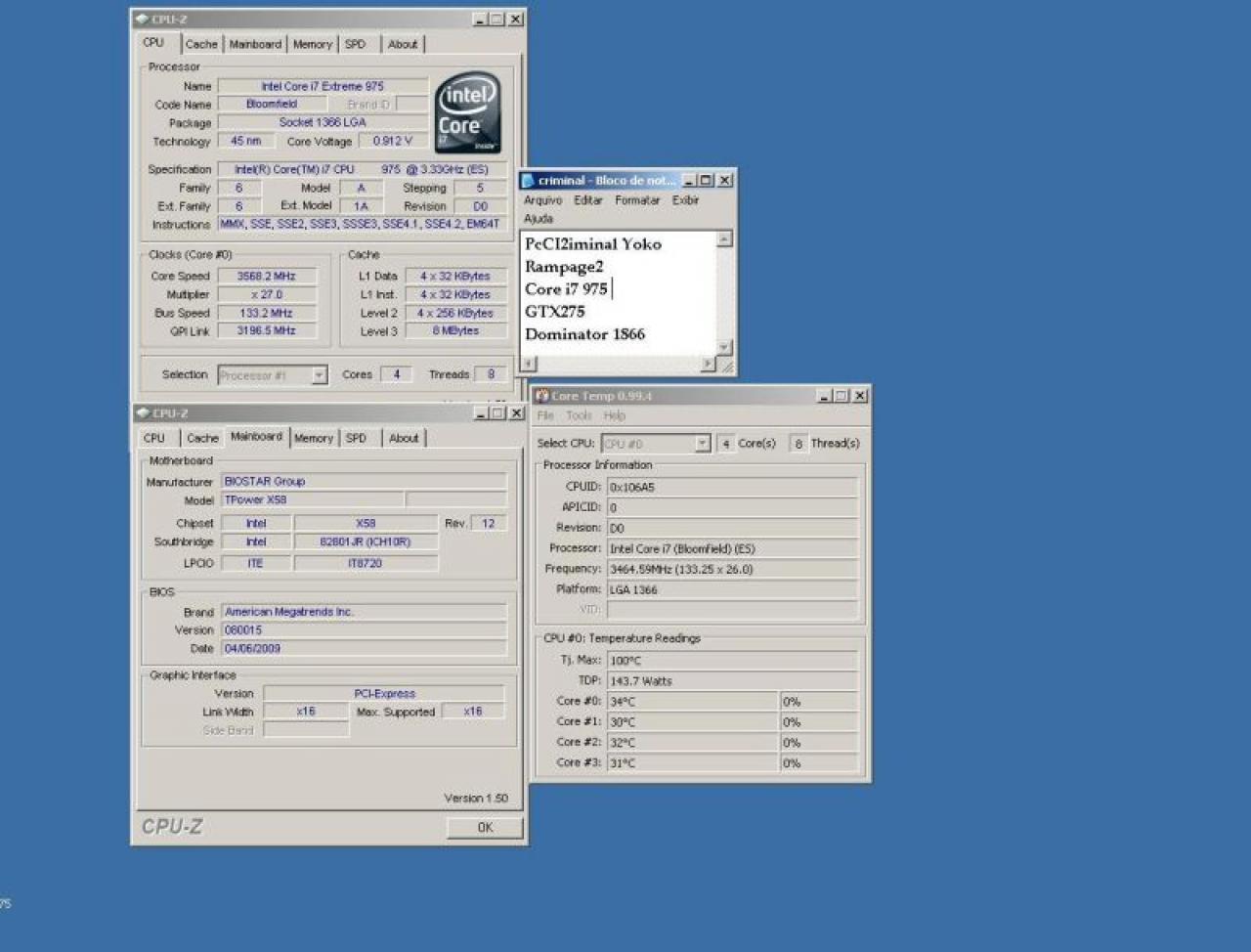Click the Core Temp title bar icon

click(542, 396)
